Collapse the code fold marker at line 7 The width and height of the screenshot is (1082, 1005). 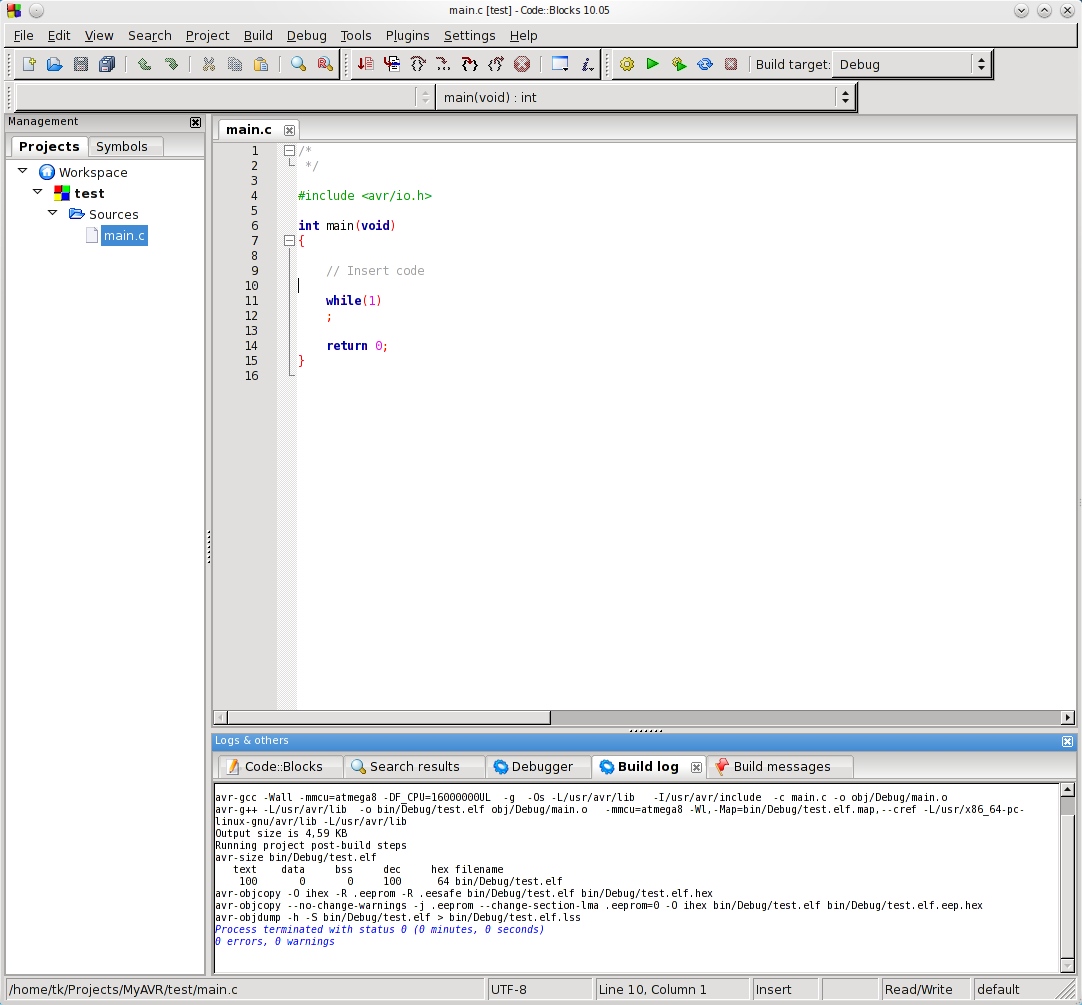(x=289, y=240)
